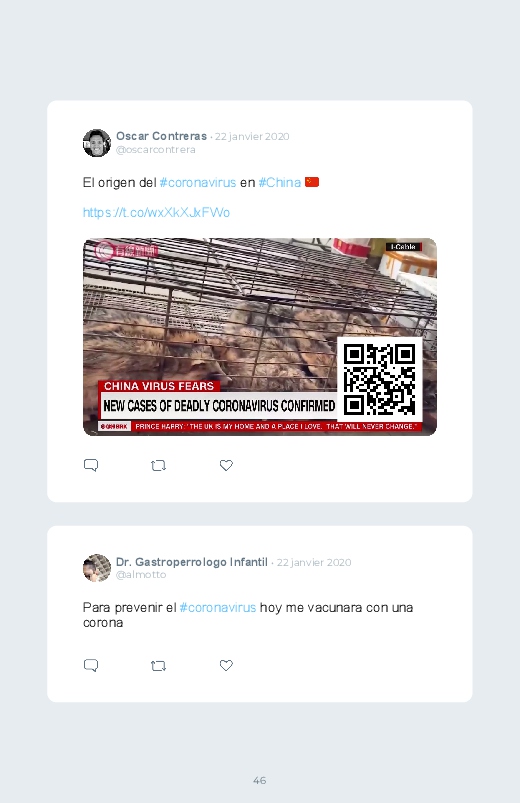This screenshot has width=520, height=803.
Task: Click the @almotto handle
Action: tap(141, 575)
